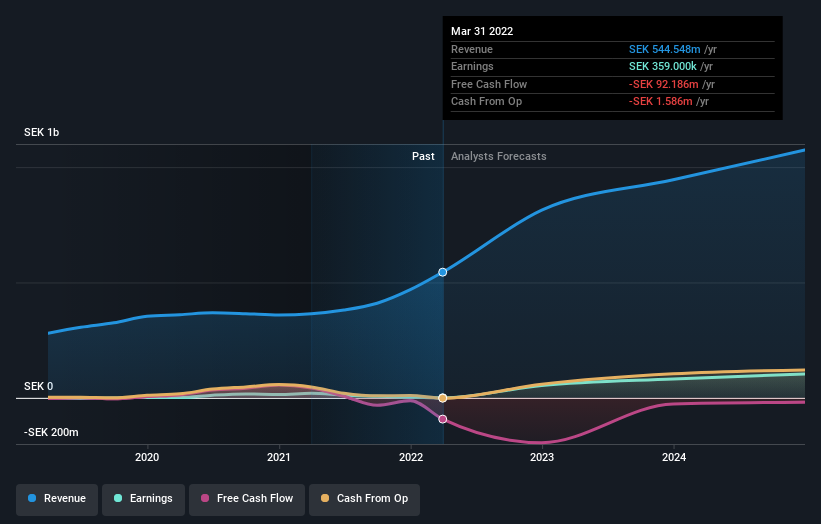Click the -SEK 200m y-axis label

pyautogui.click(x=51, y=432)
